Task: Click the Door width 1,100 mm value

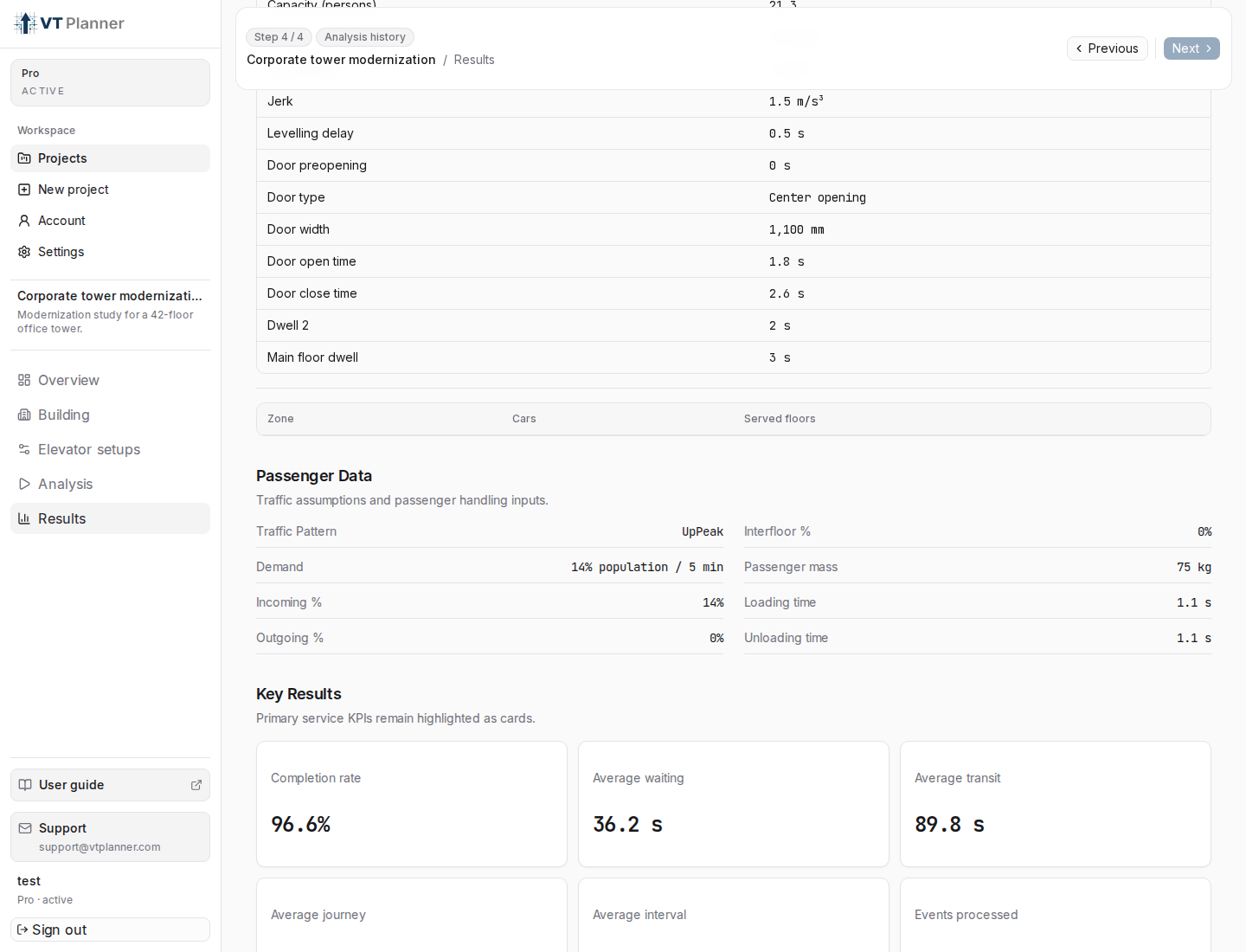Action: point(797,229)
